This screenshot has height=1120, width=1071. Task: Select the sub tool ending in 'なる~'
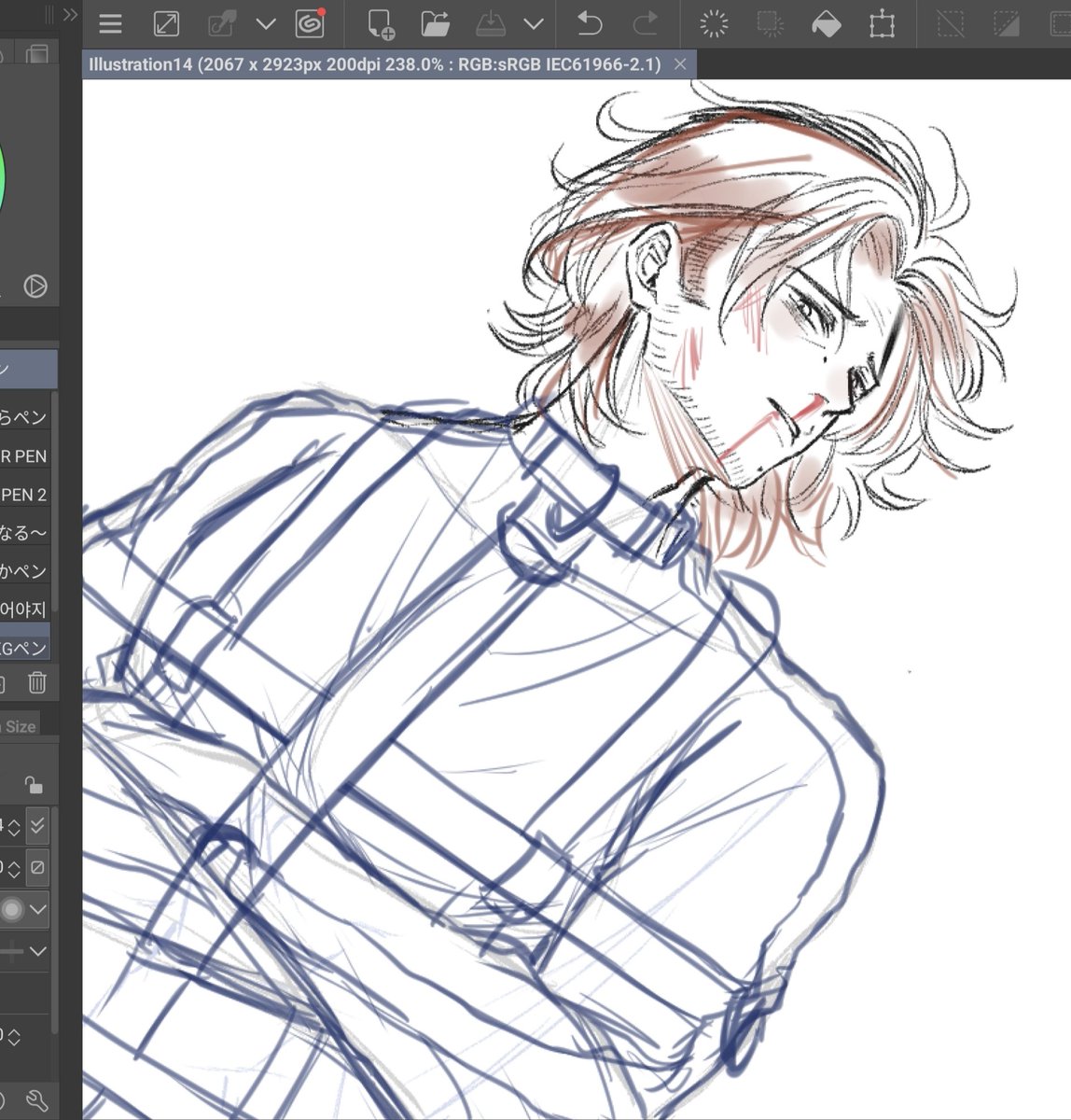(25, 532)
